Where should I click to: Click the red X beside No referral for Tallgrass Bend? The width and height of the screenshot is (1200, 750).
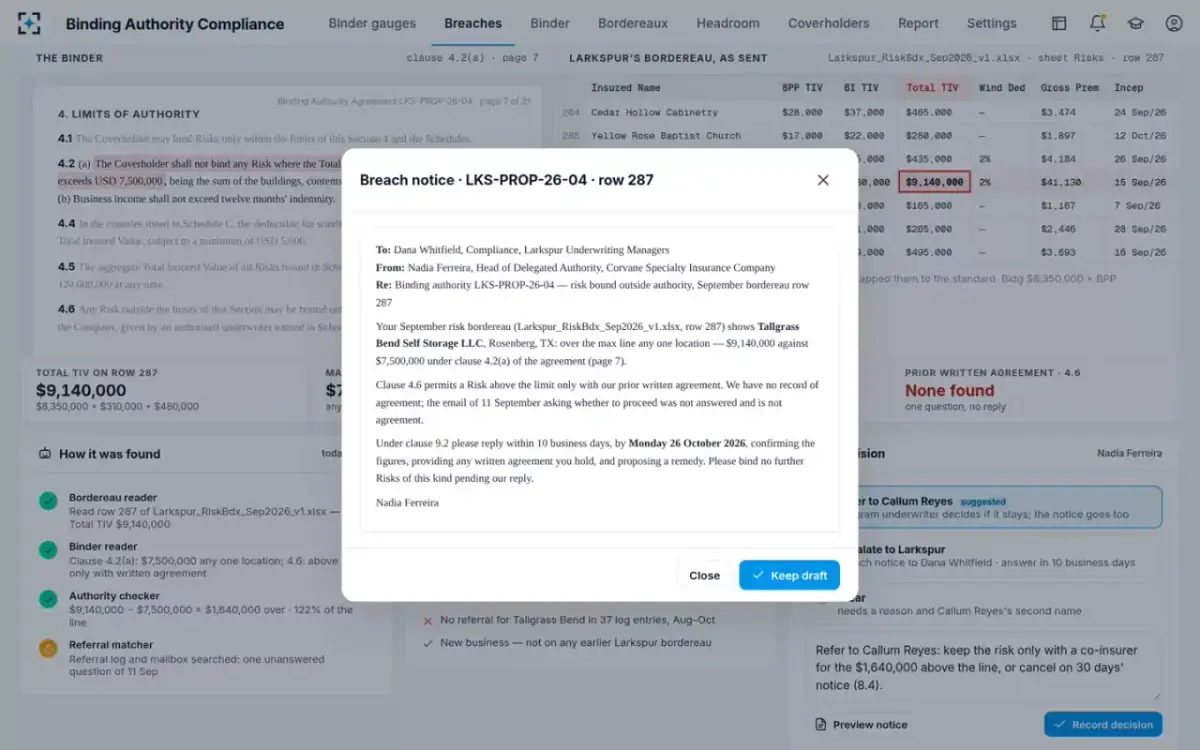coord(428,620)
